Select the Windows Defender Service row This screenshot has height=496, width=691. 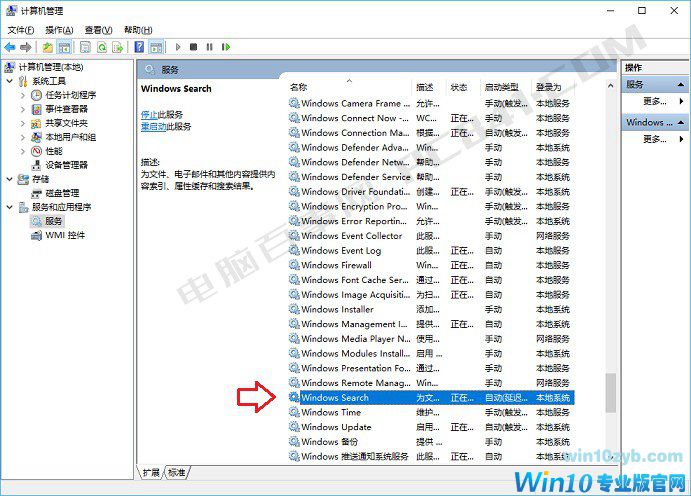pyautogui.click(x=431, y=177)
